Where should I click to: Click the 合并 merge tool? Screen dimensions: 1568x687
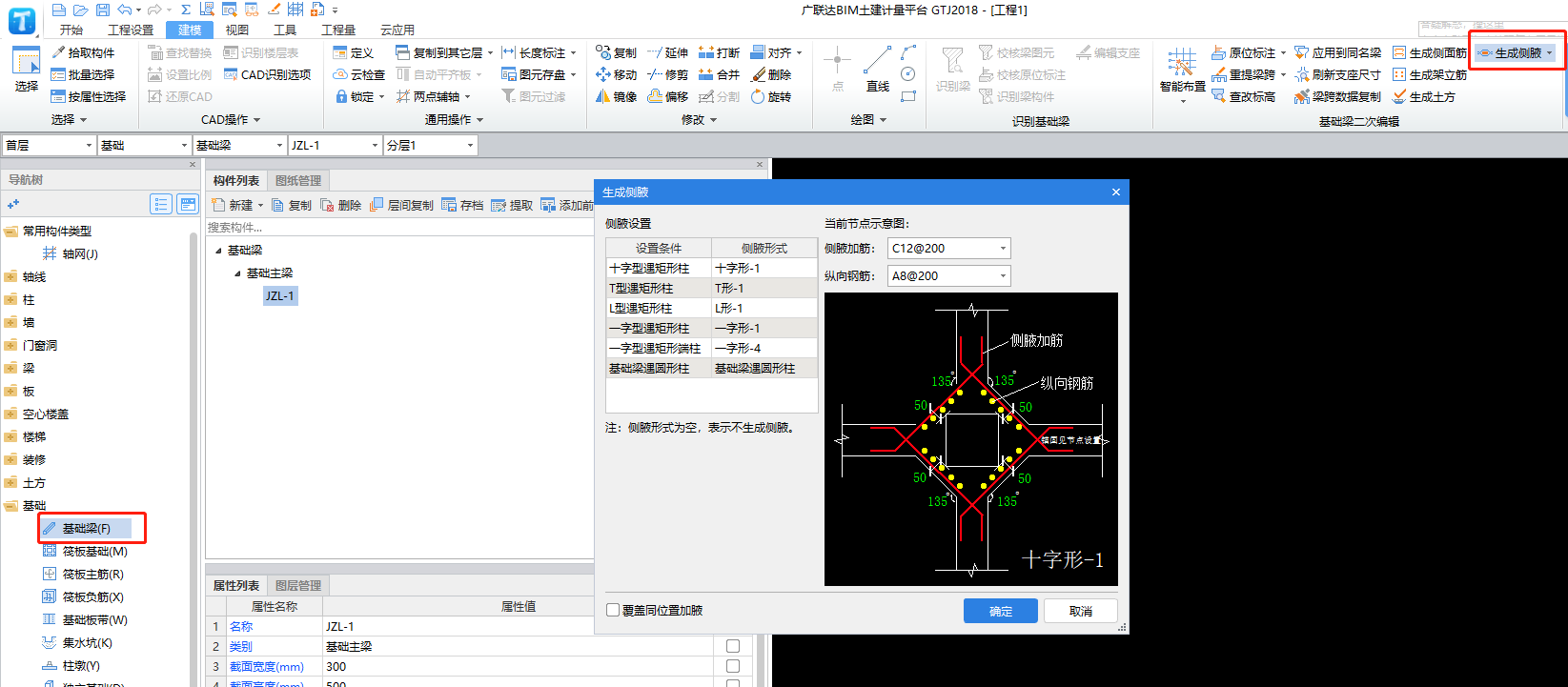coord(720,74)
